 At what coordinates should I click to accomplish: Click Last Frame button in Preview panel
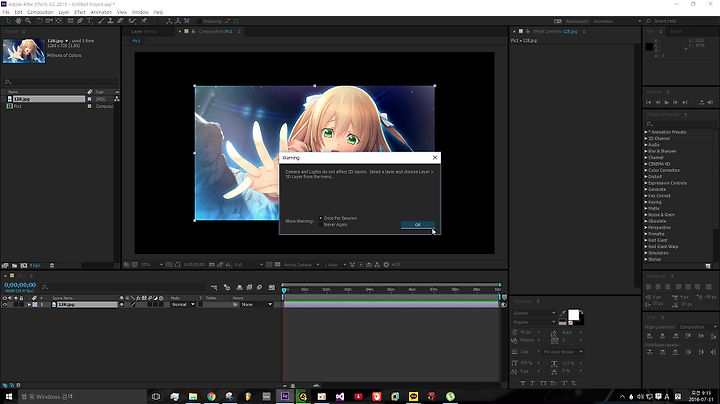click(x=685, y=102)
